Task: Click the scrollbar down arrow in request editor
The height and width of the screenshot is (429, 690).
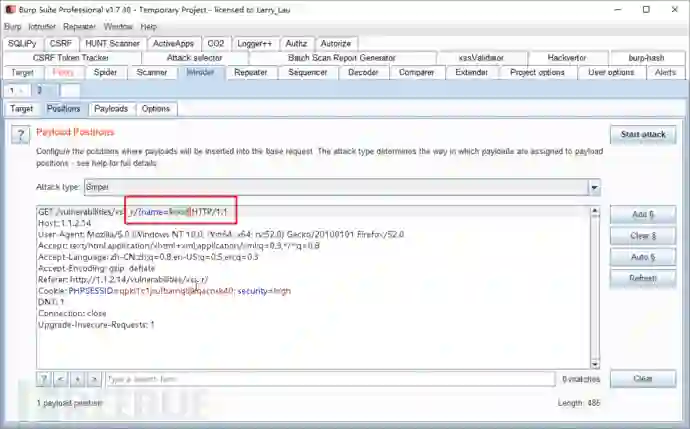Action: pyautogui.click(x=595, y=363)
